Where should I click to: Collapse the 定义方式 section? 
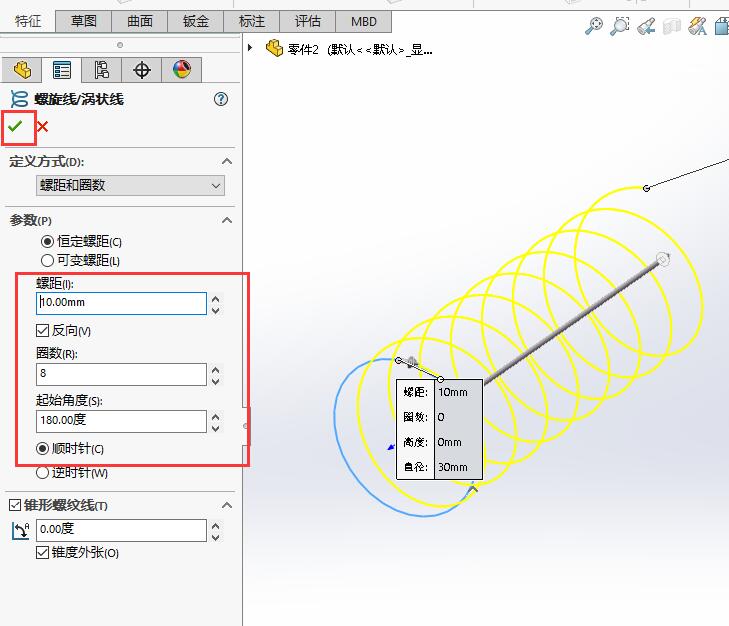[227, 161]
